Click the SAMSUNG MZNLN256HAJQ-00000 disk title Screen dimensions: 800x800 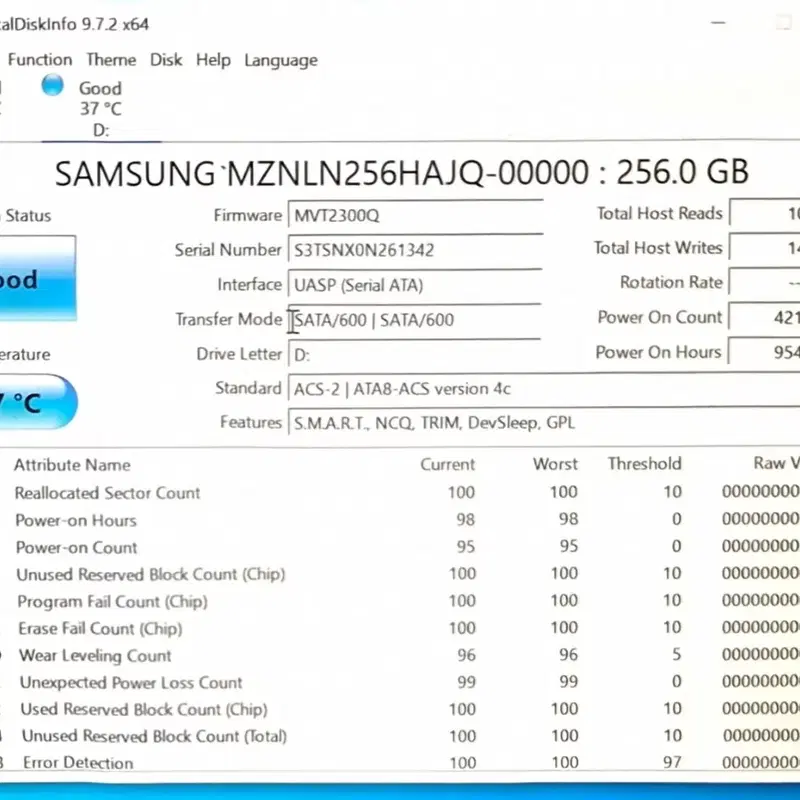(402, 172)
